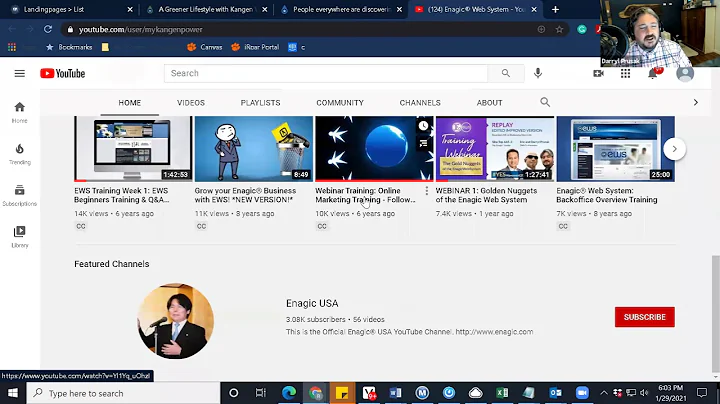
Task: Click Watch later clock on Webinar Training thumbnail
Action: pos(423,126)
